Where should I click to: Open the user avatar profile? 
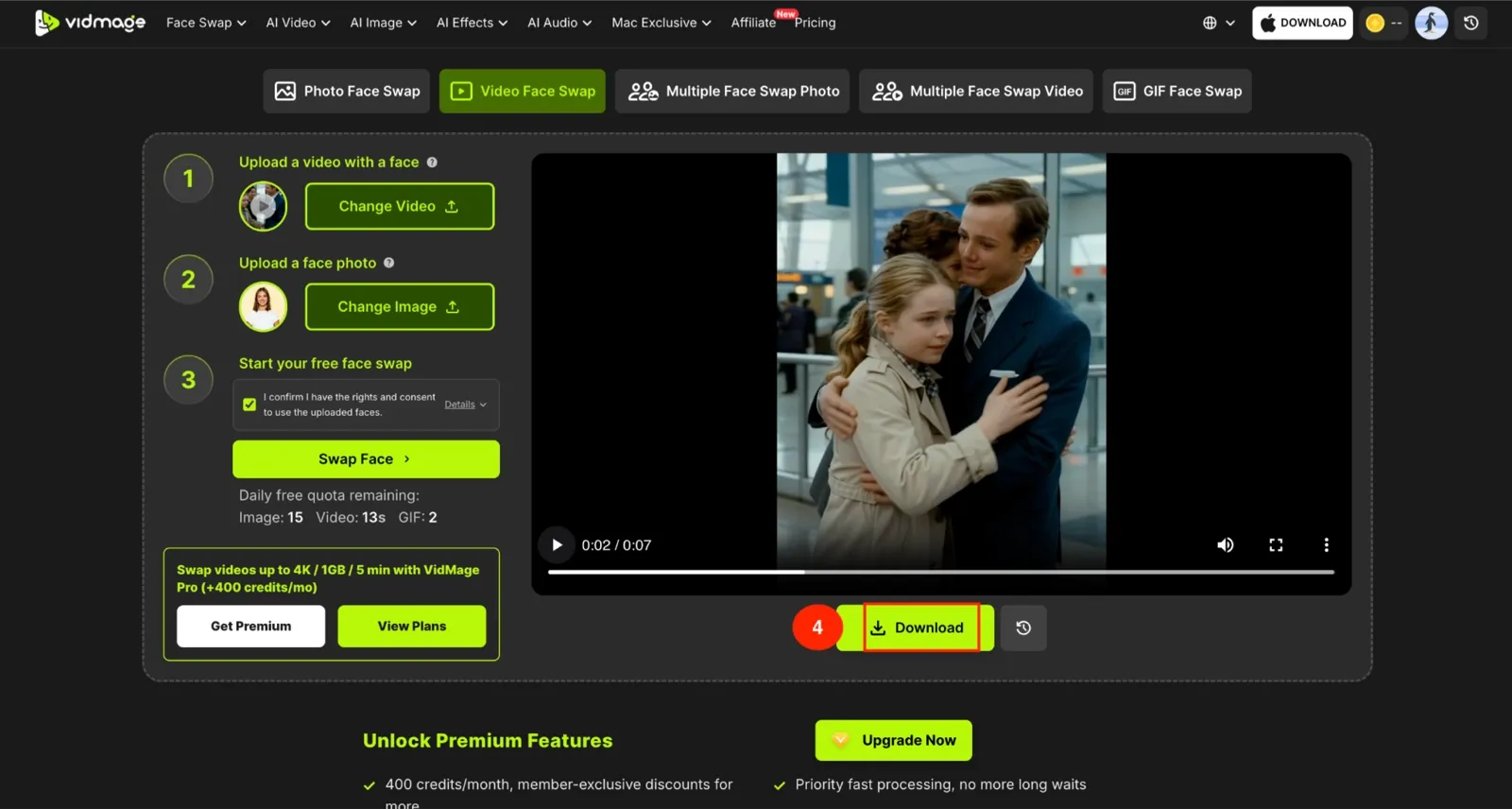click(x=1431, y=23)
